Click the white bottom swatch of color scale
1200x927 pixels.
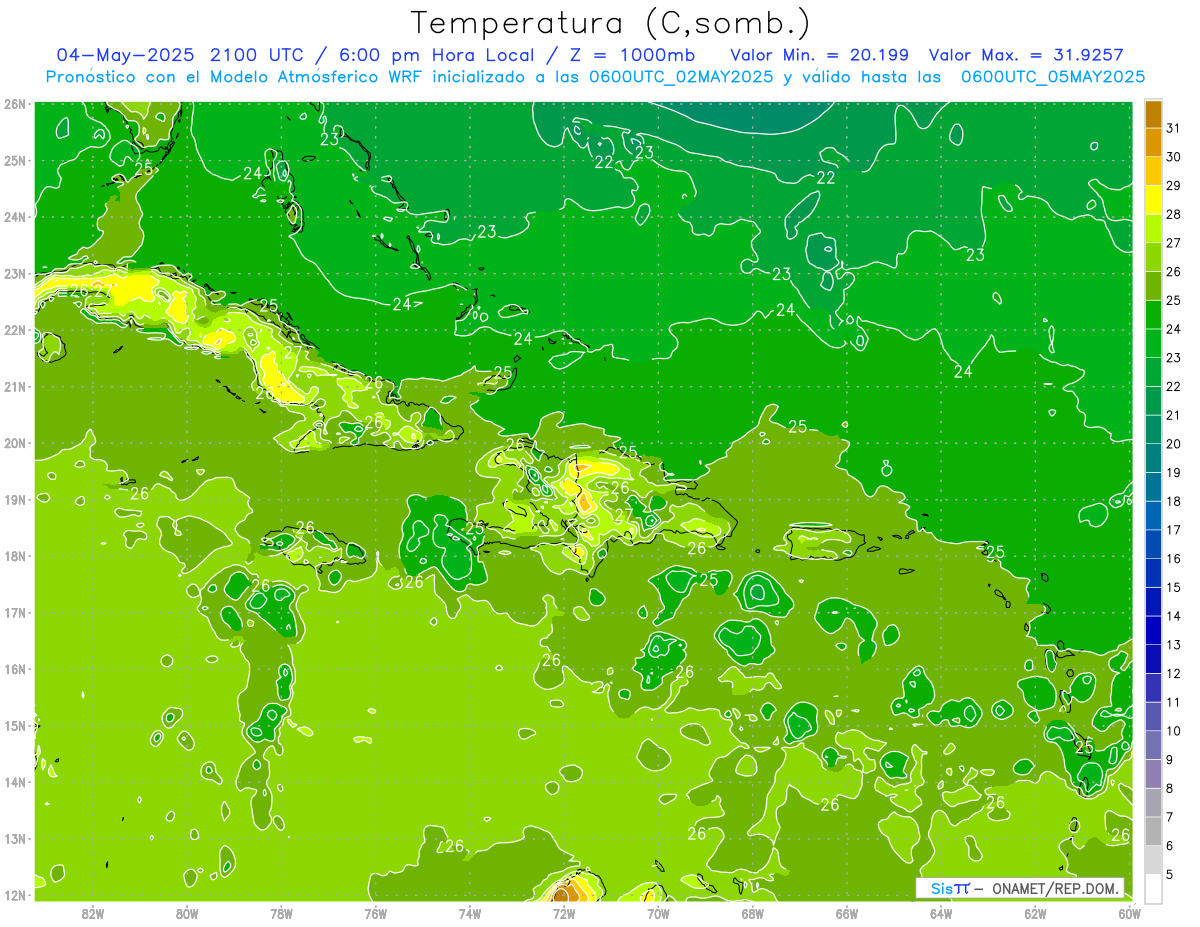click(1153, 888)
